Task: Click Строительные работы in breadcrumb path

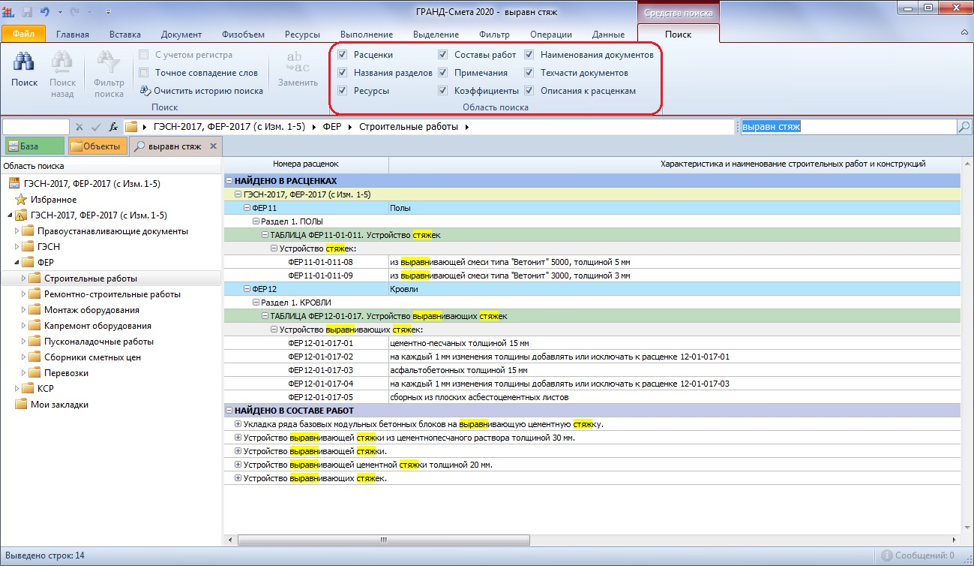Action: tap(409, 127)
